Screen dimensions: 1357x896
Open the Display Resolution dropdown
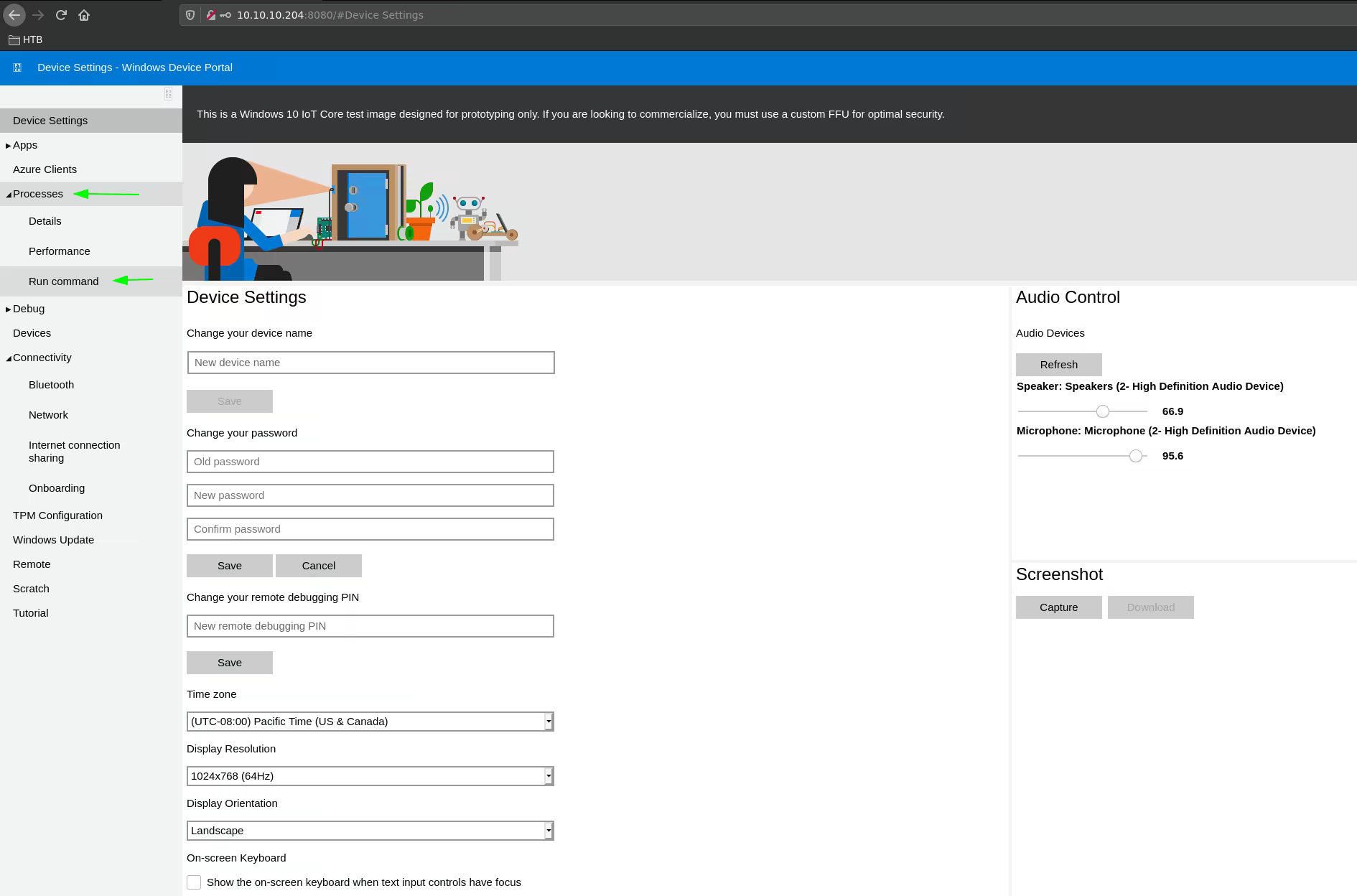(370, 776)
